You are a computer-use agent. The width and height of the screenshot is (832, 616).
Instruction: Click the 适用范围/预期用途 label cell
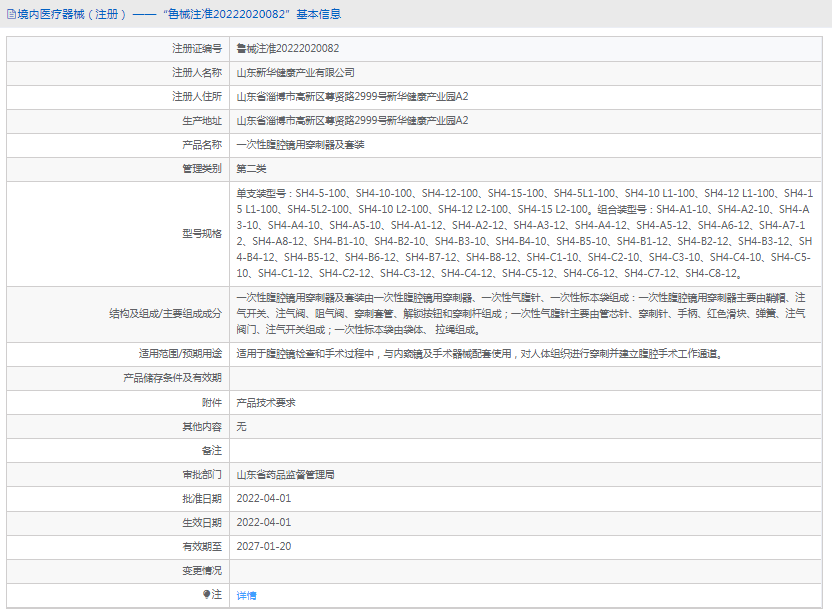118,354
